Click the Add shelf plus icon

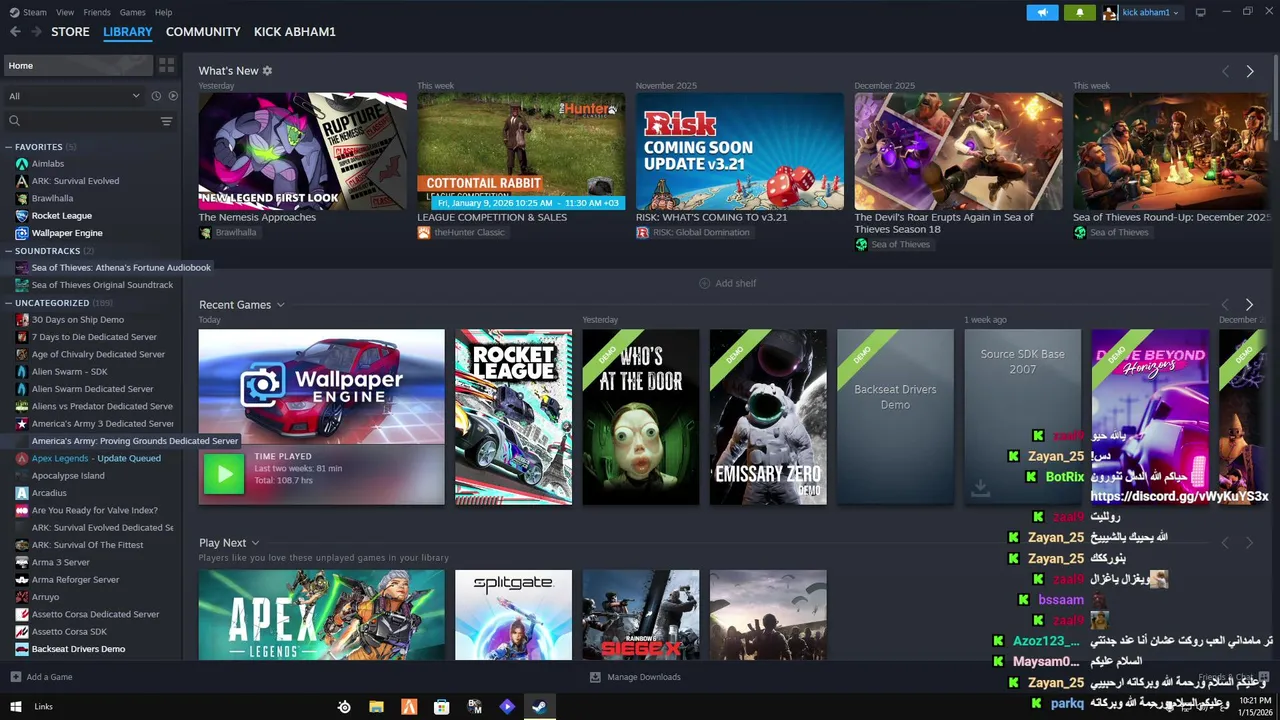click(x=704, y=283)
